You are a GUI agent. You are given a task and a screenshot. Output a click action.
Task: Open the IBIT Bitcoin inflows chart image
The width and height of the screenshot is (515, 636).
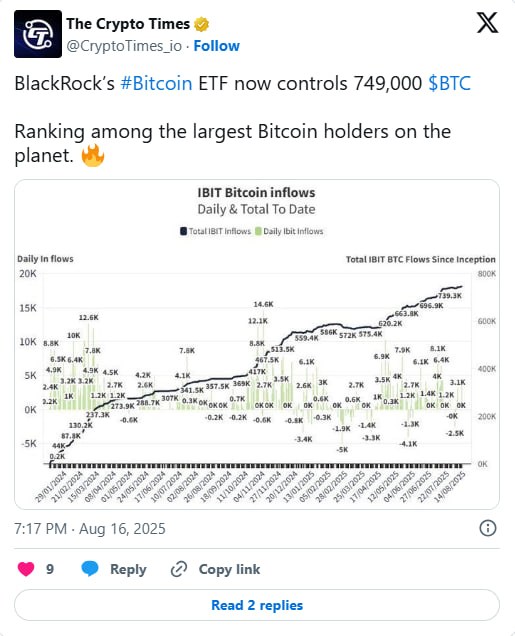(257, 344)
